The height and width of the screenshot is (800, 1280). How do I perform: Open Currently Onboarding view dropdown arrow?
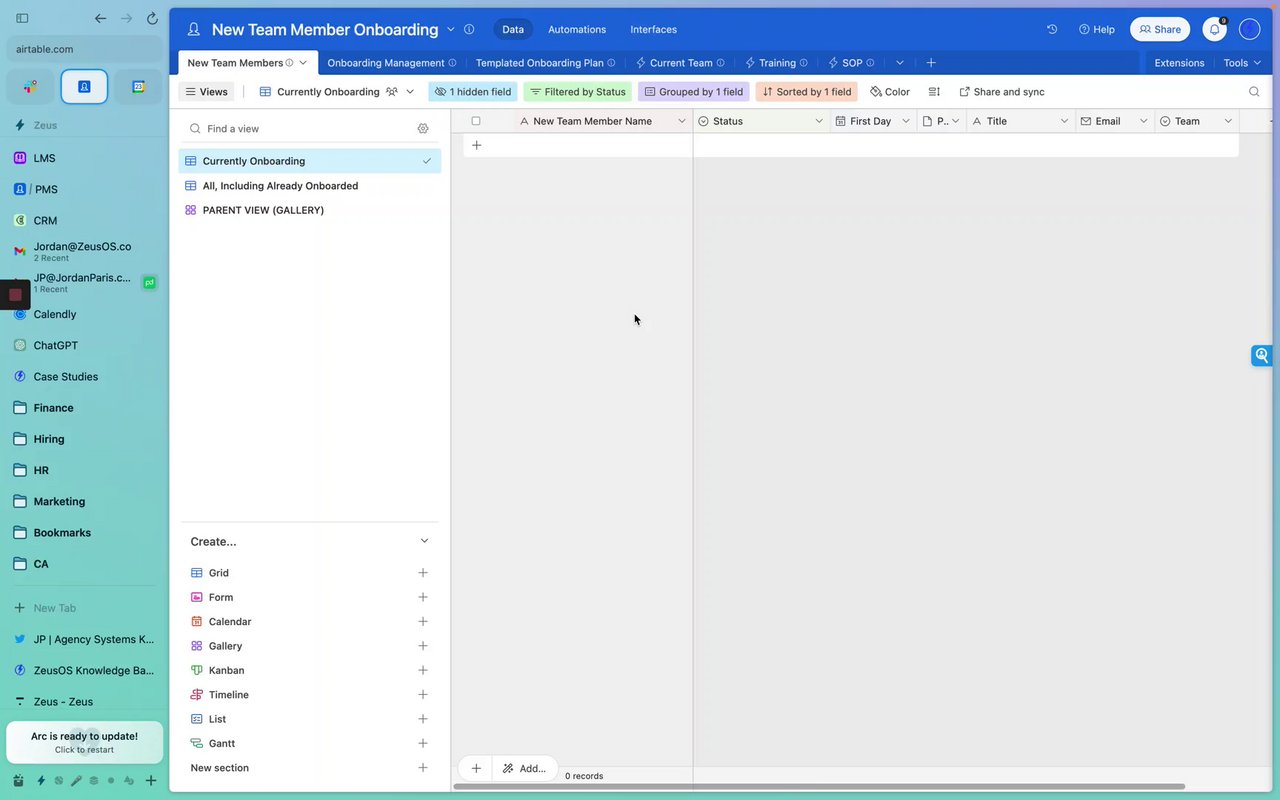pos(410,91)
